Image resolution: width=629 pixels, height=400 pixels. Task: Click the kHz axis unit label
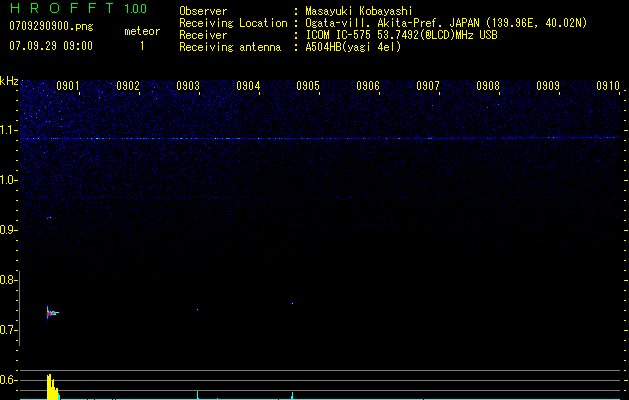click(9, 81)
